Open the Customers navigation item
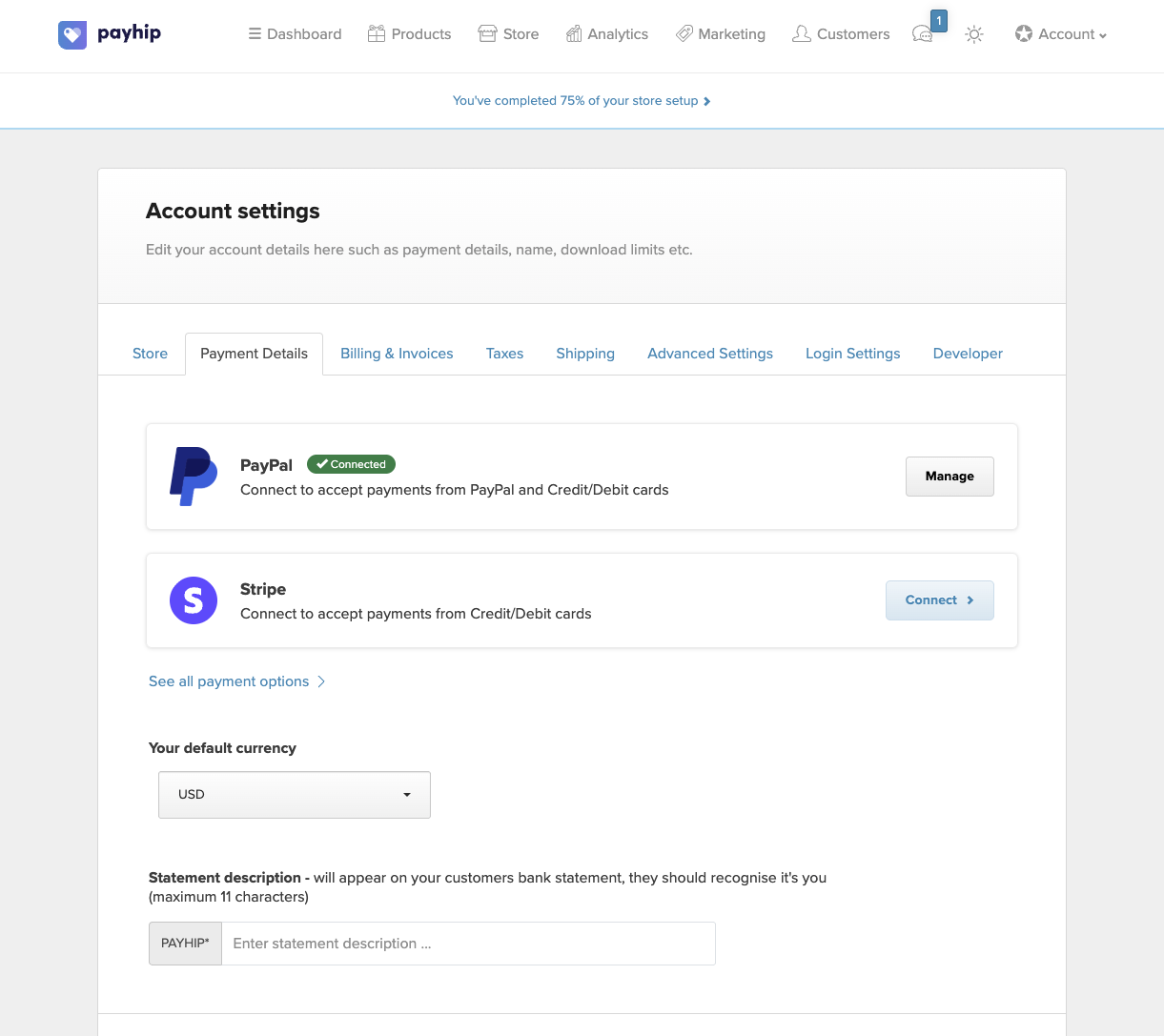The height and width of the screenshot is (1036, 1164). [x=841, y=34]
